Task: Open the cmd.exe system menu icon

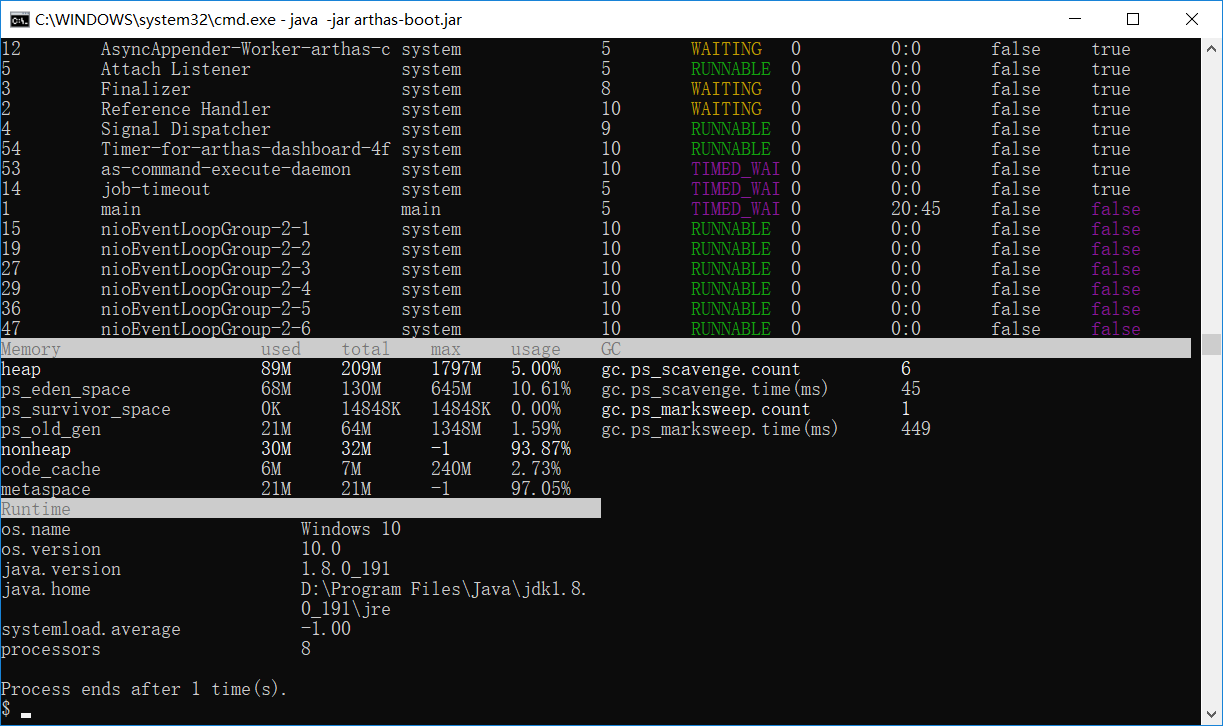Action: [17, 19]
